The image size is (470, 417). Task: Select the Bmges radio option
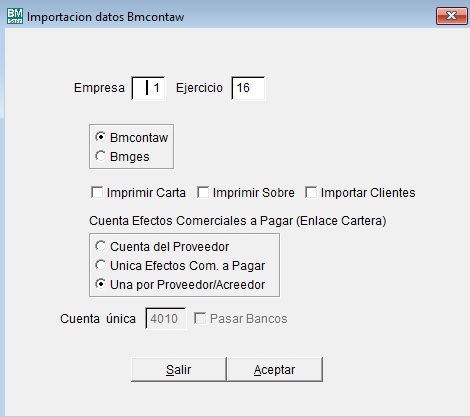(100, 156)
